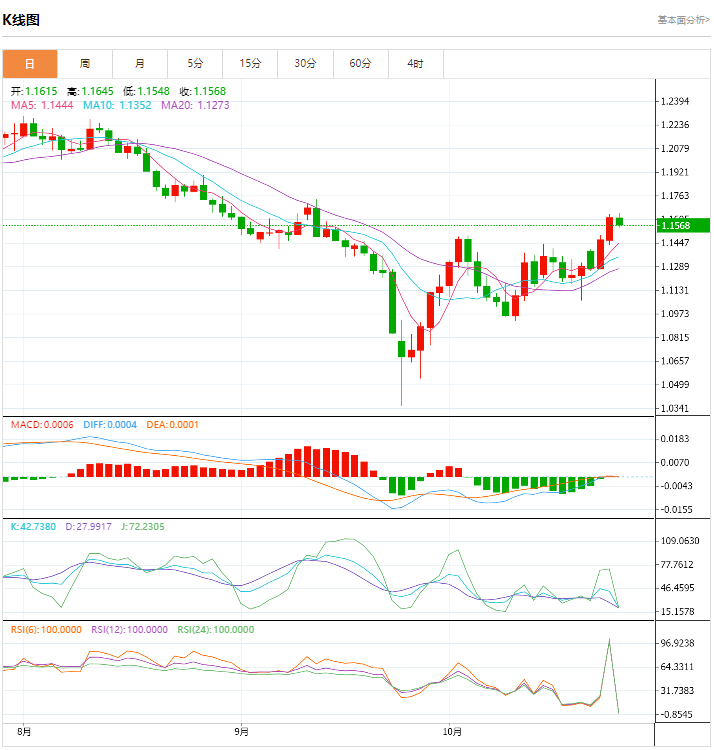Viewport: 714px width, 750px height.
Task: Click the K线图 title
Action: (x=21, y=20)
